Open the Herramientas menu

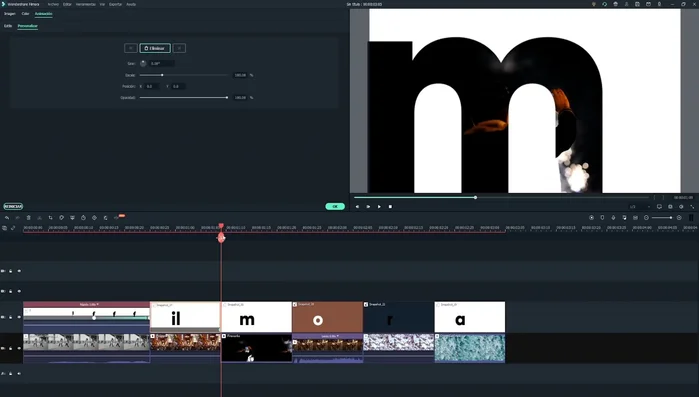tap(86, 4)
